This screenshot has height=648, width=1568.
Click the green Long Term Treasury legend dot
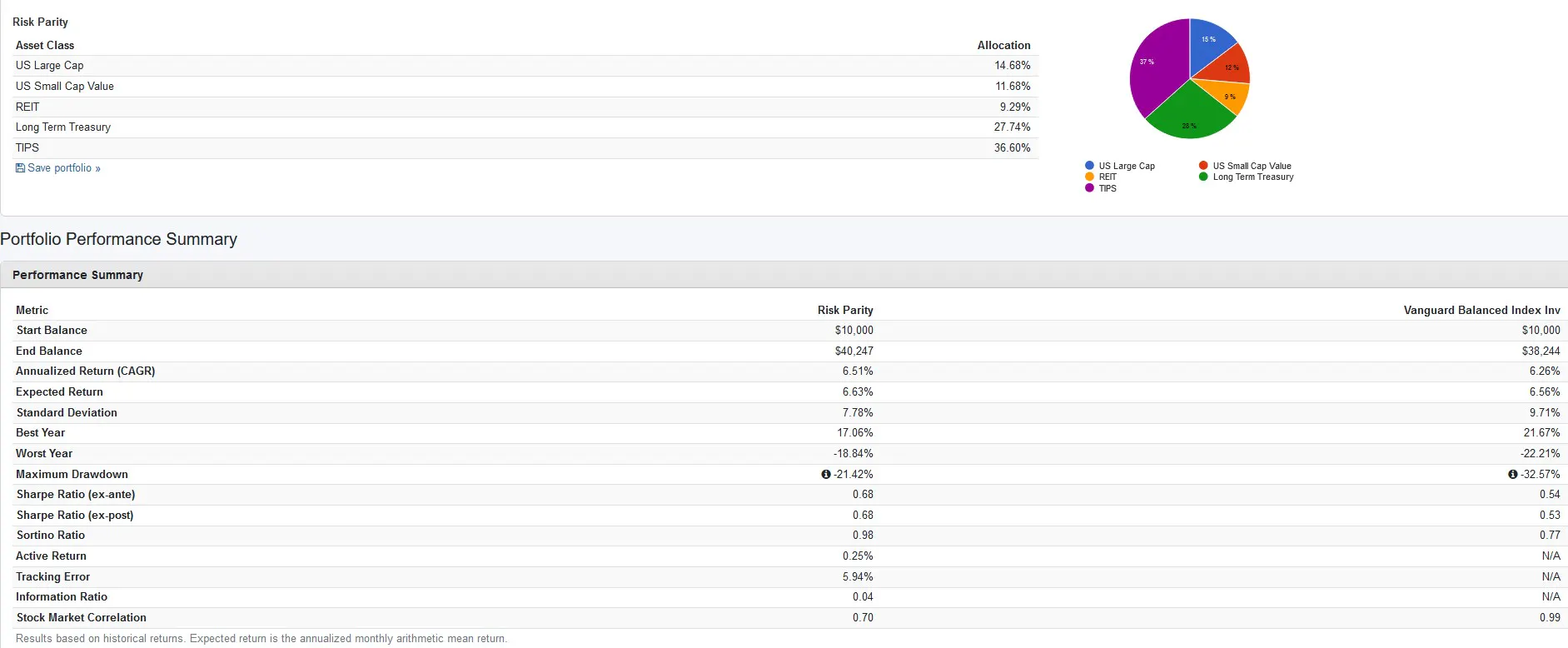coord(1203,177)
